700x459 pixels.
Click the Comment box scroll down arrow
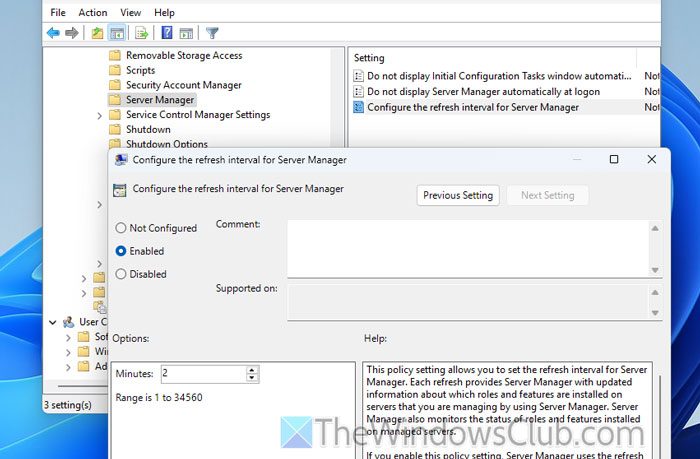655,270
